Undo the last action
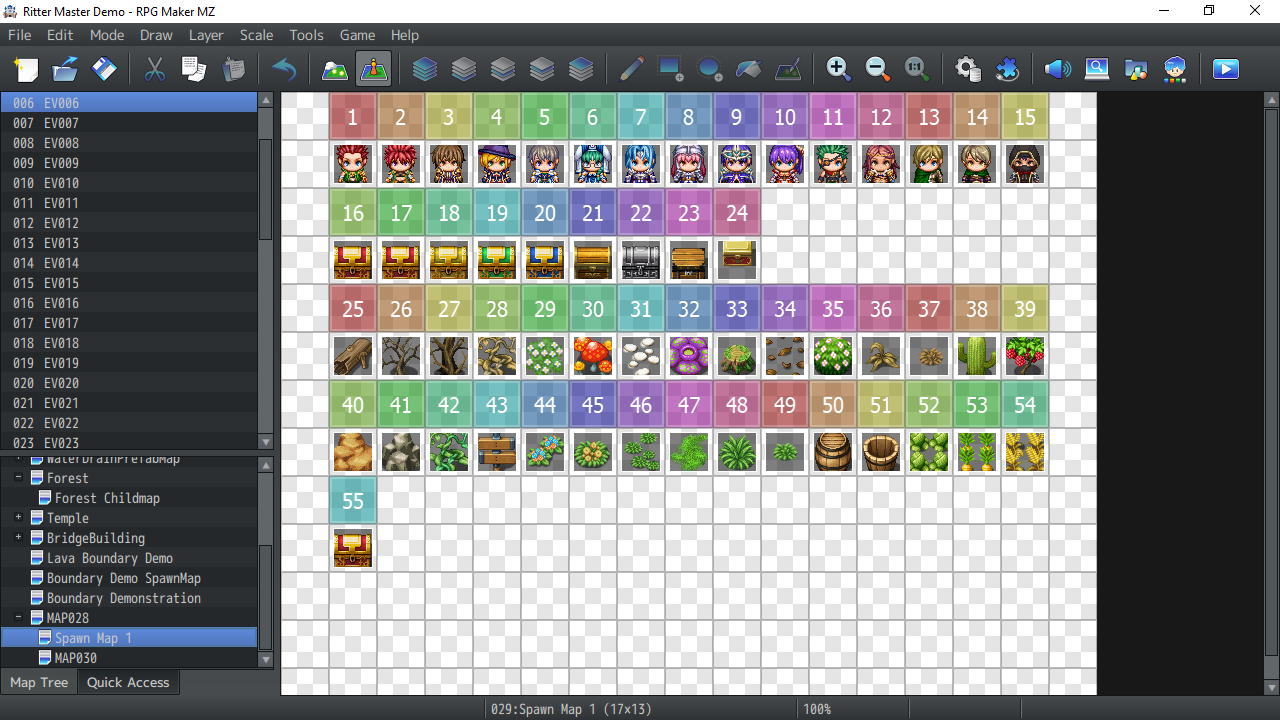This screenshot has height=720, width=1280. click(x=284, y=69)
